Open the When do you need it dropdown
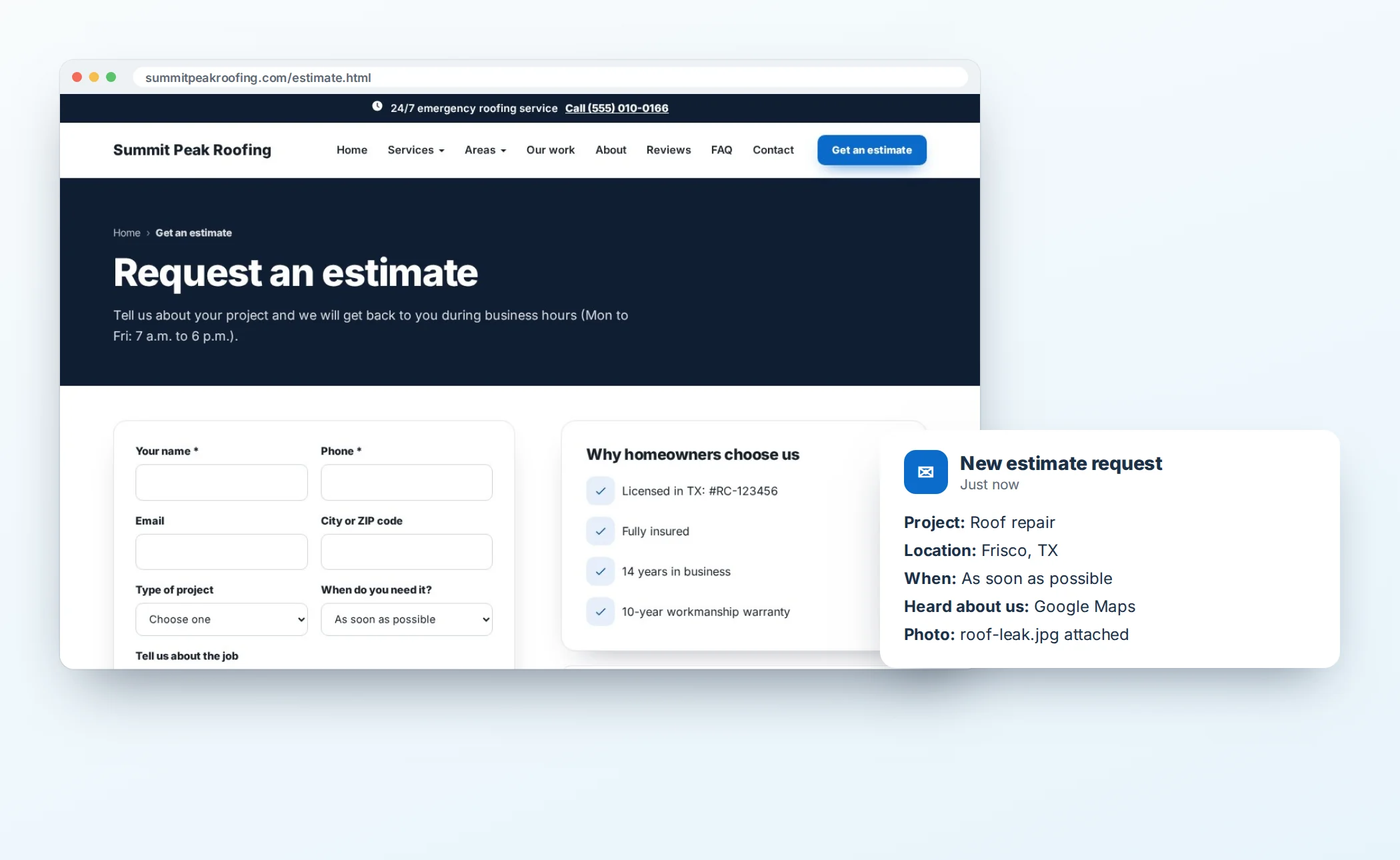 coord(407,619)
